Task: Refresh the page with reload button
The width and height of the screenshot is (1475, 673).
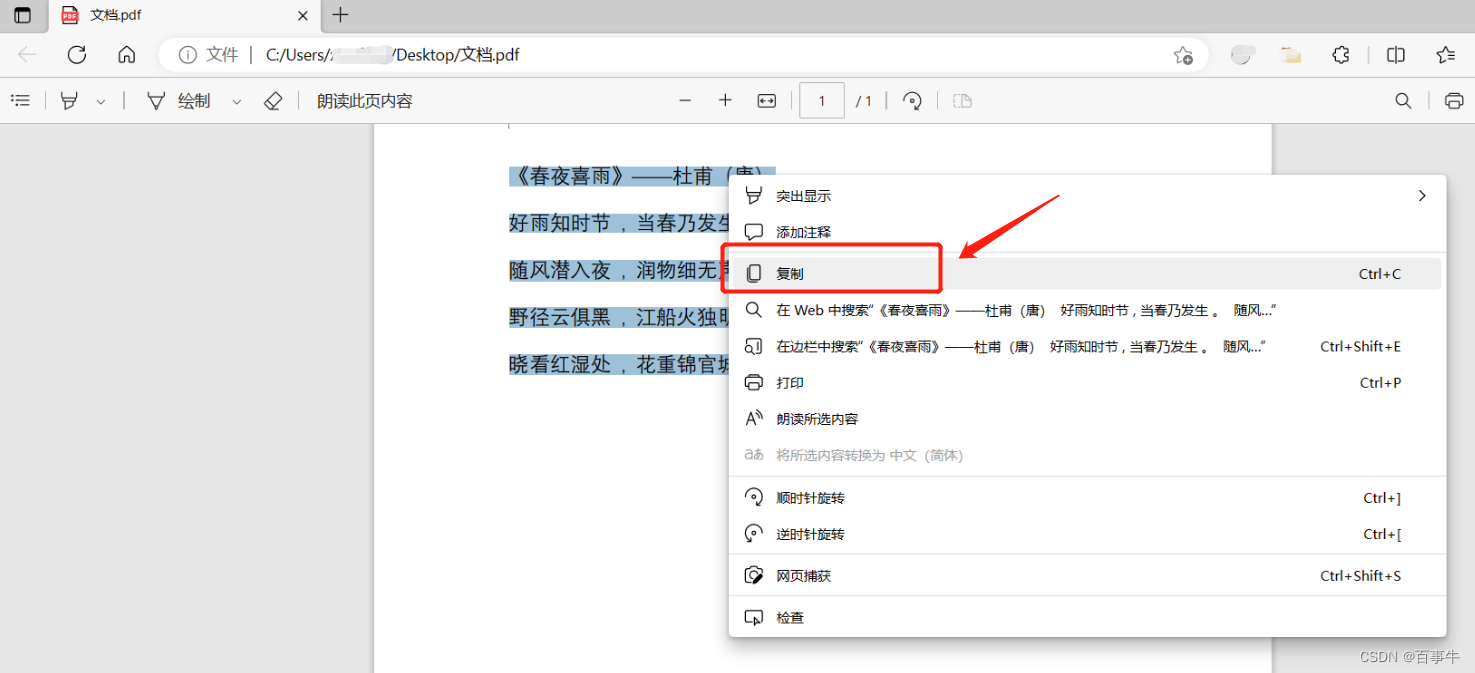Action: tap(77, 55)
